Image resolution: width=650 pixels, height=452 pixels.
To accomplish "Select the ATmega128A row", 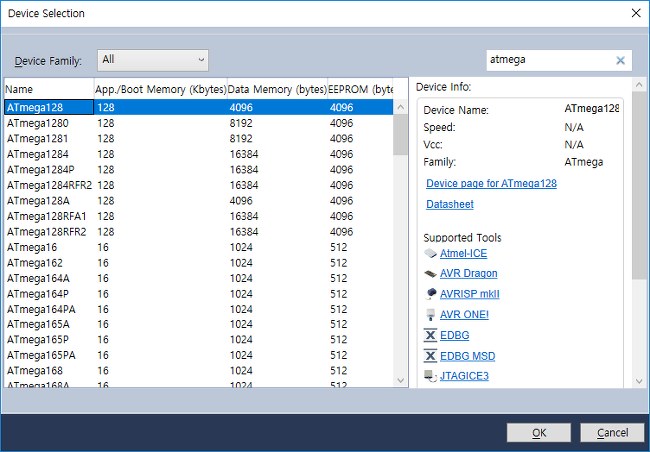I will coord(199,201).
